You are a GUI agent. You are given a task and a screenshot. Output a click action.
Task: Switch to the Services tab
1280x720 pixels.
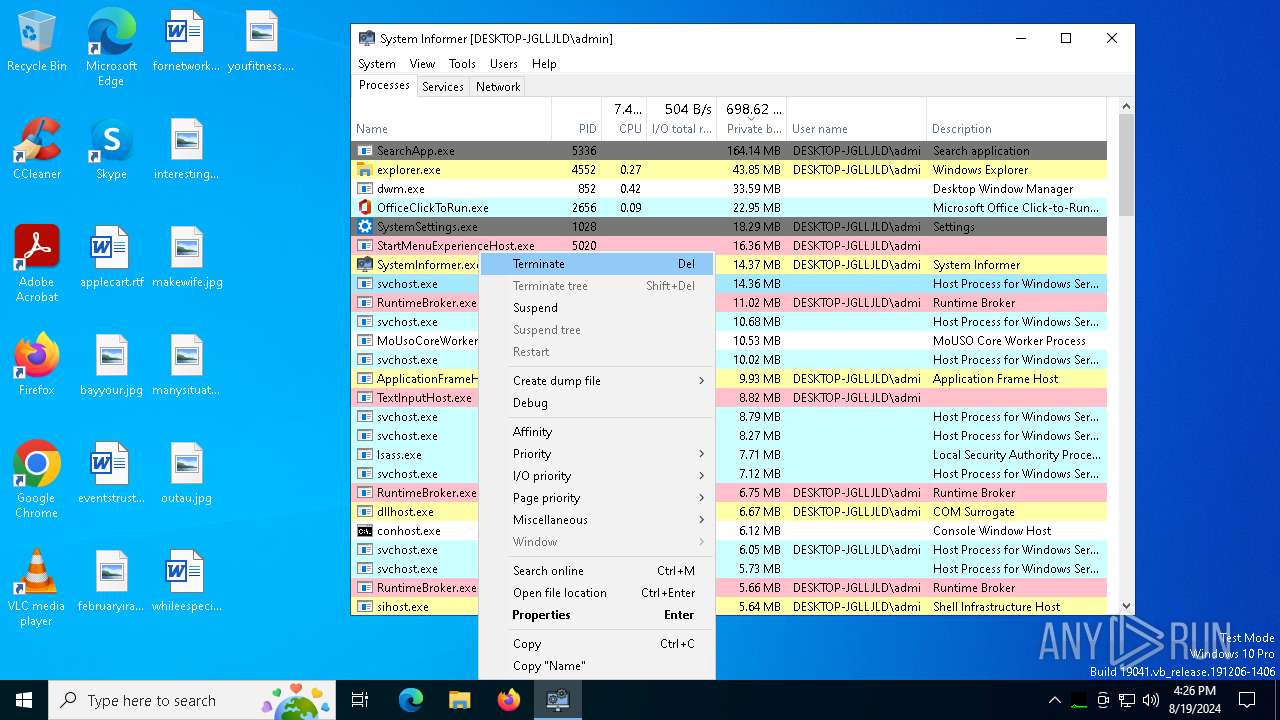point(443,87)
